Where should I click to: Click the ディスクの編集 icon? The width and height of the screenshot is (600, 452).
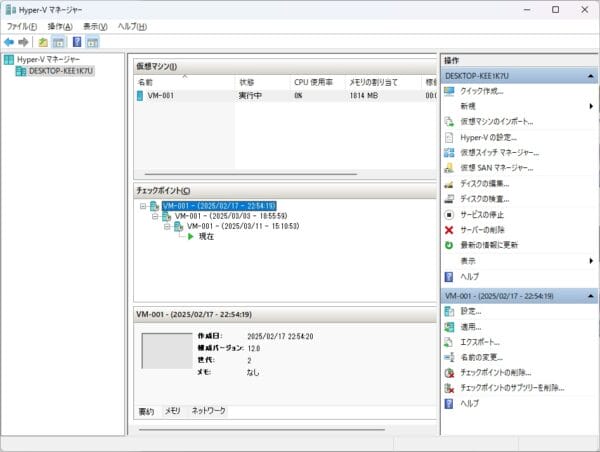point(449,184)
